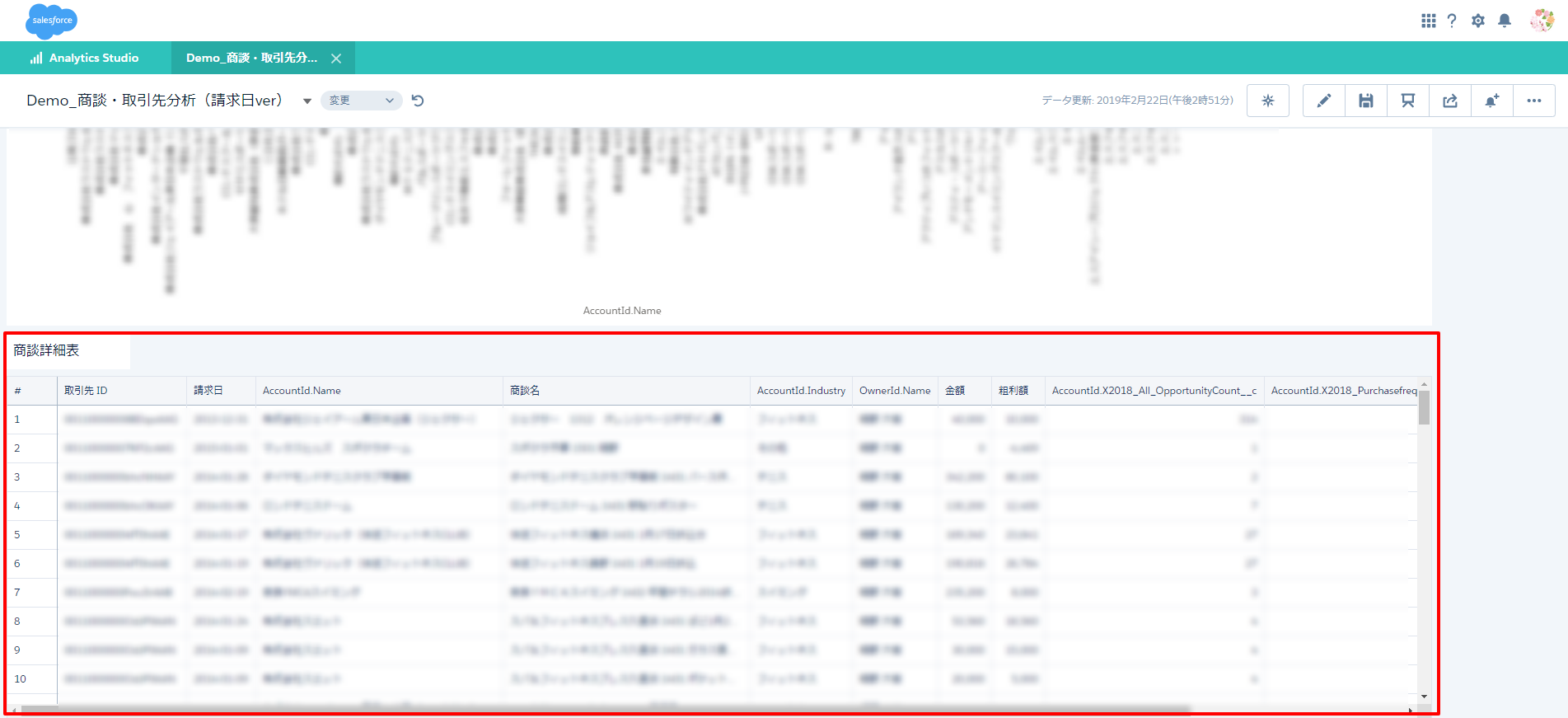
Task: Open the notifications bell
Action: click(x=1505, y=21)
